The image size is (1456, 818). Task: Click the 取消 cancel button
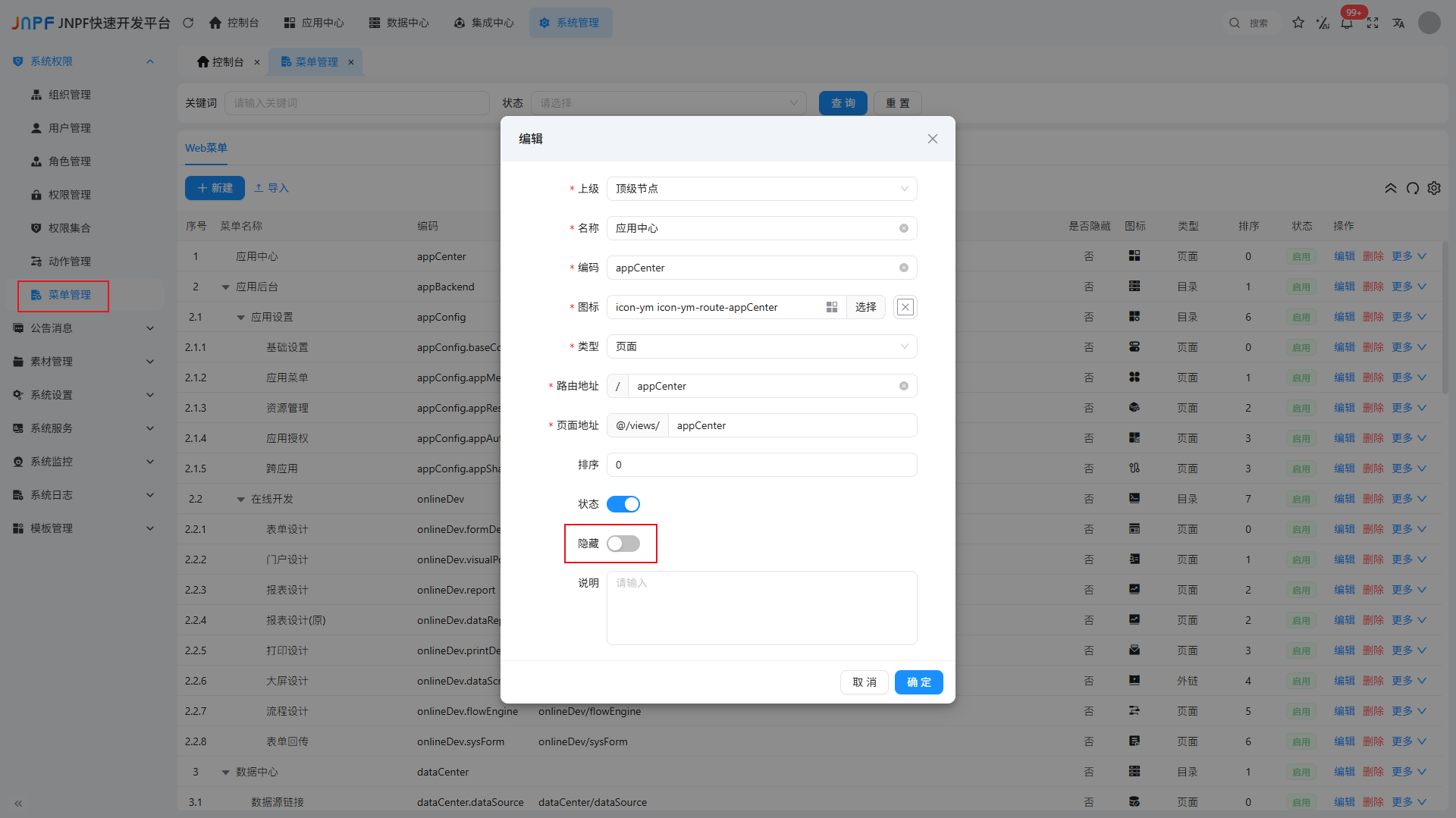(864, 682)
